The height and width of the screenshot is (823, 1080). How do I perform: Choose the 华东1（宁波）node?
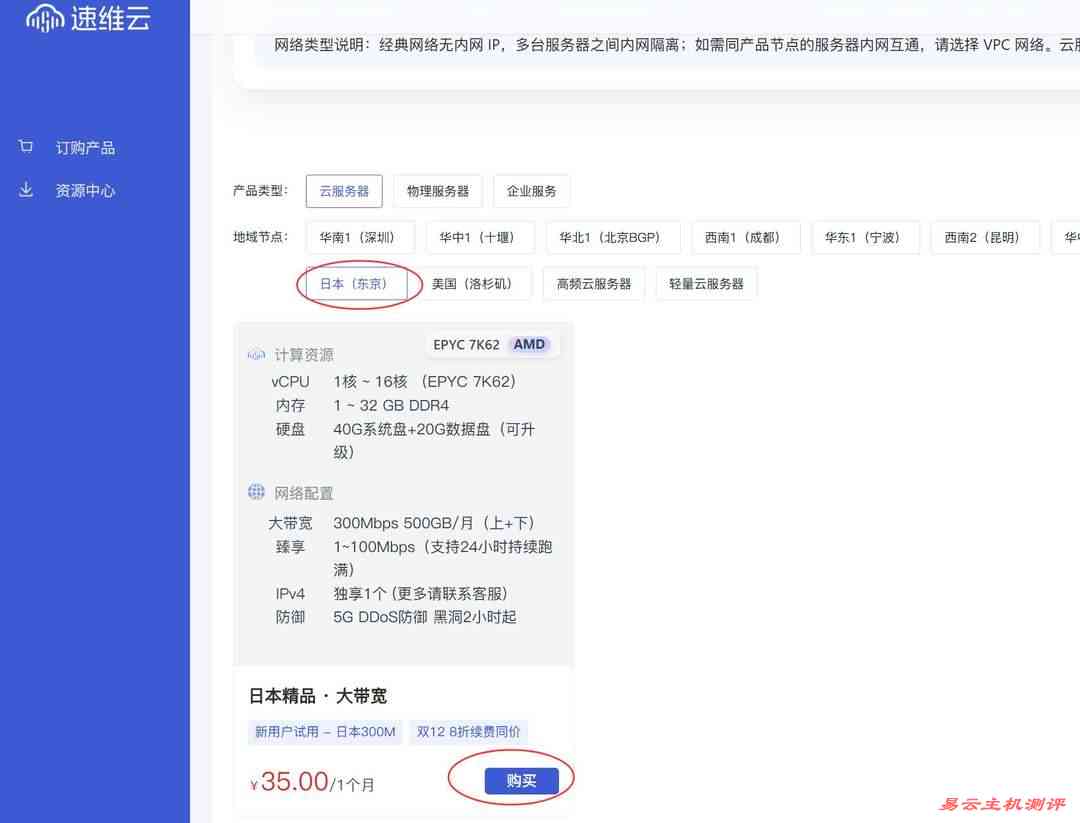click(x=865, y=237)
